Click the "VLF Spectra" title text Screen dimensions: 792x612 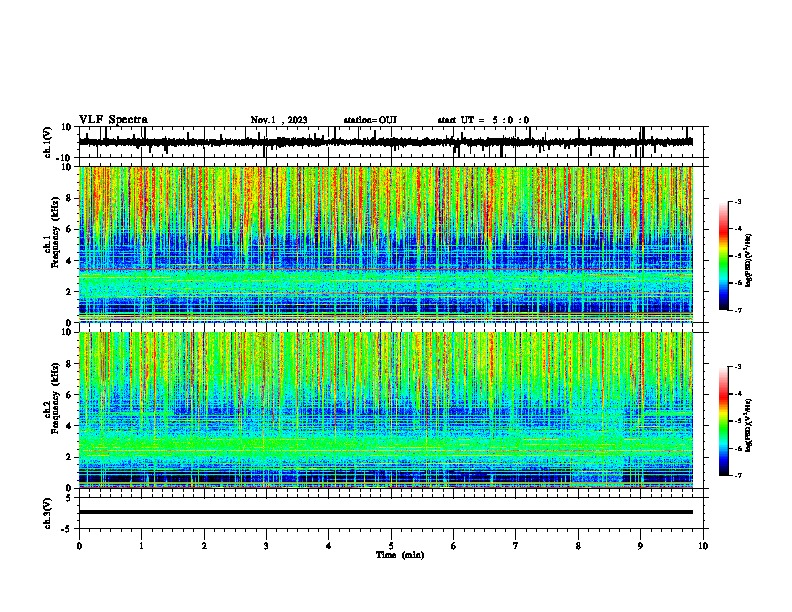click(x=113, y=120)
